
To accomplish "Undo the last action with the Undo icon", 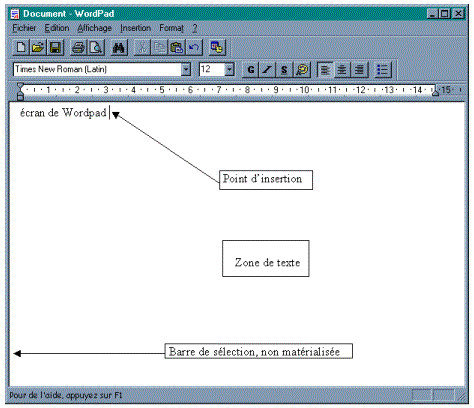I will (194, 48).
